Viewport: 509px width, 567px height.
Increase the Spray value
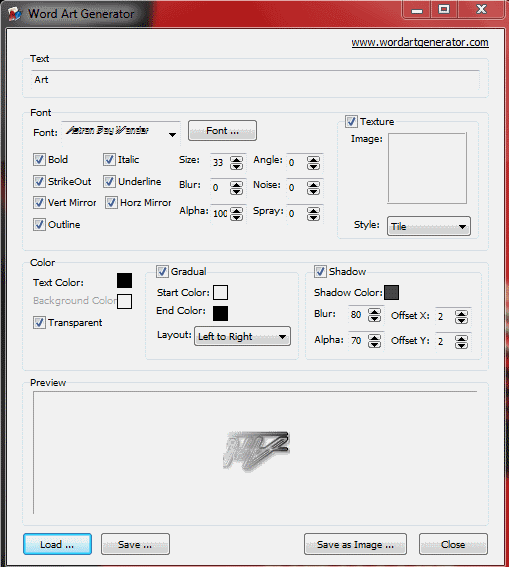(313, 210)
